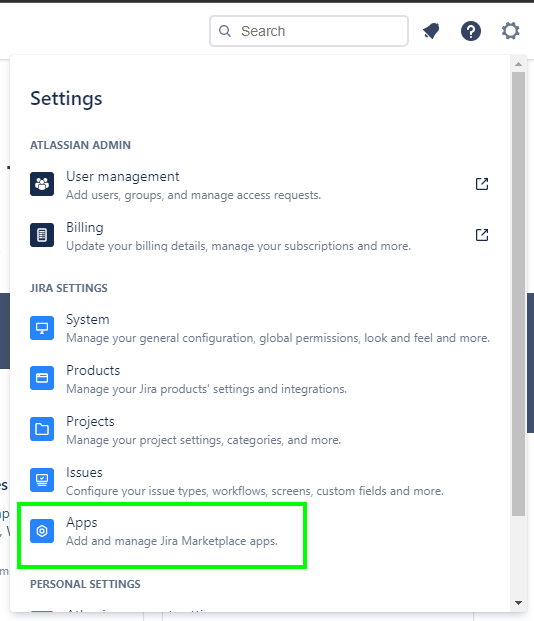534x621 pixels.
Task: Click the System monitor icon
Action: coord(42,328)
